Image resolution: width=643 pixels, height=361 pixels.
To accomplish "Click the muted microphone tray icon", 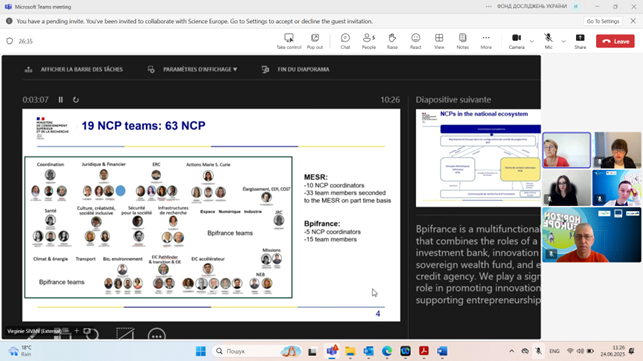I will [x=538, y=351].
